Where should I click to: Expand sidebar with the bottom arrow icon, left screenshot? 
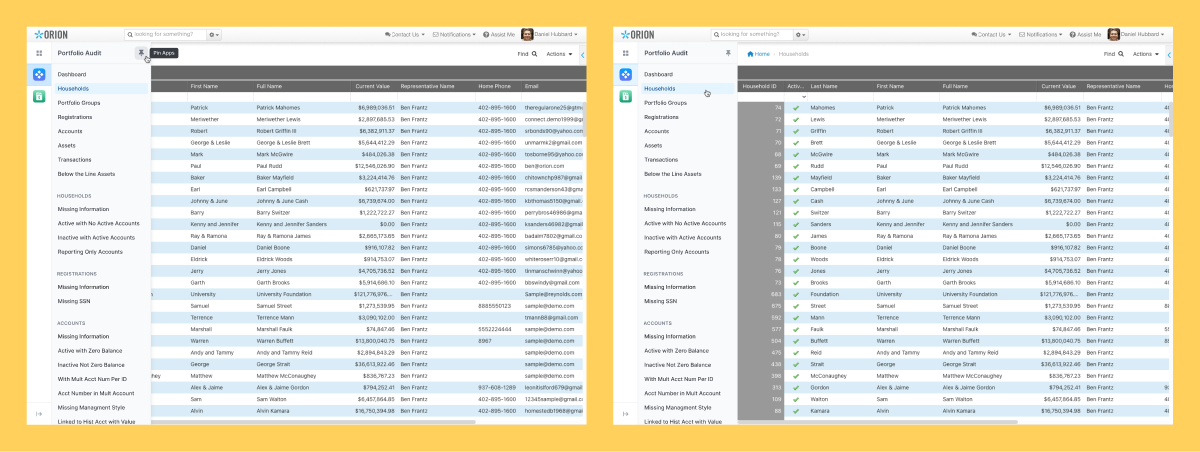pyautogui.click(x=39, y=414)
